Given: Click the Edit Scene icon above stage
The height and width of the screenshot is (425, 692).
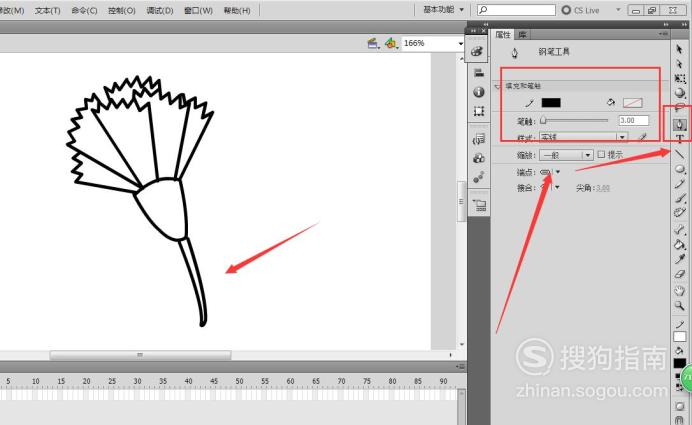Looking at the screenshot, I should pos(373,43).
